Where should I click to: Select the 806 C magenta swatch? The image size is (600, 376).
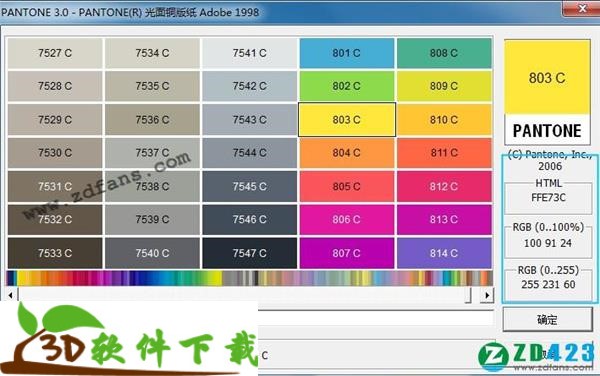(x=347, y=220)
